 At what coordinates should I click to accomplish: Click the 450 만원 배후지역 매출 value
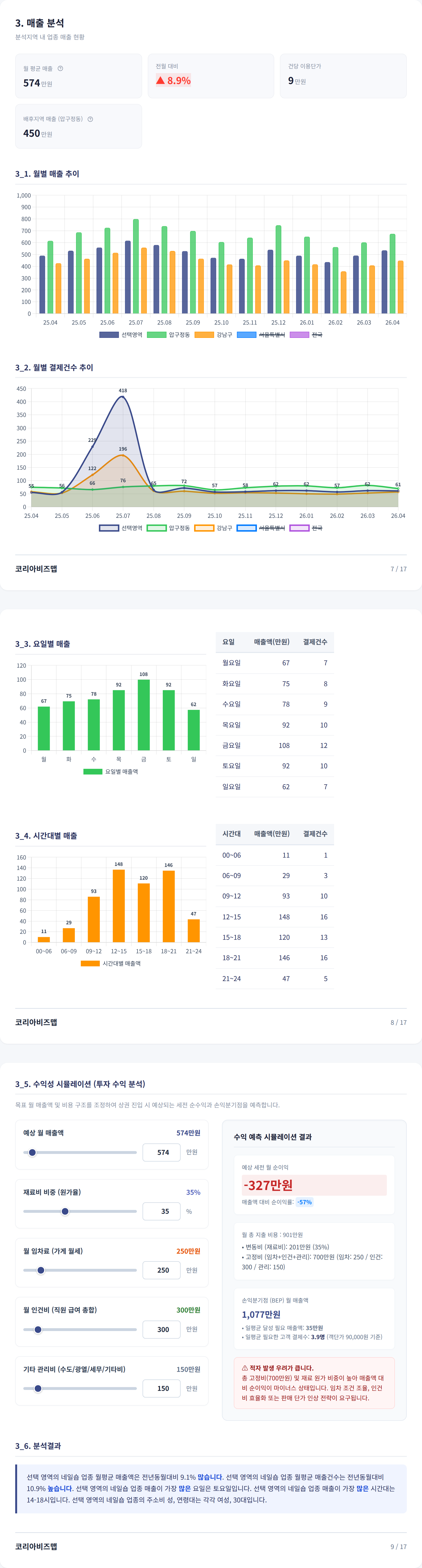pyautogui.click(x=38, y=133)
